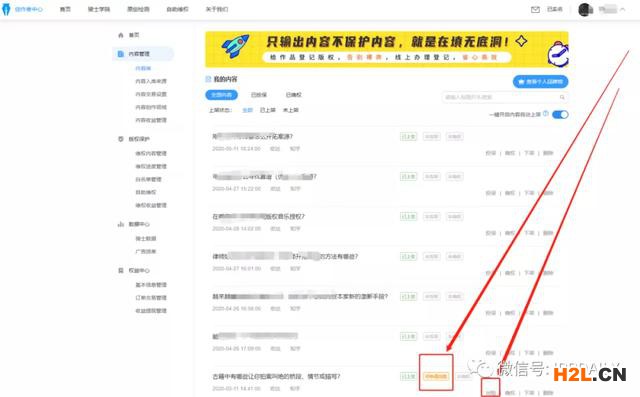Open 内容交易设置 in the sidebar
The height and width of the screenshot is (397, 640).
(x=151, y=94)
